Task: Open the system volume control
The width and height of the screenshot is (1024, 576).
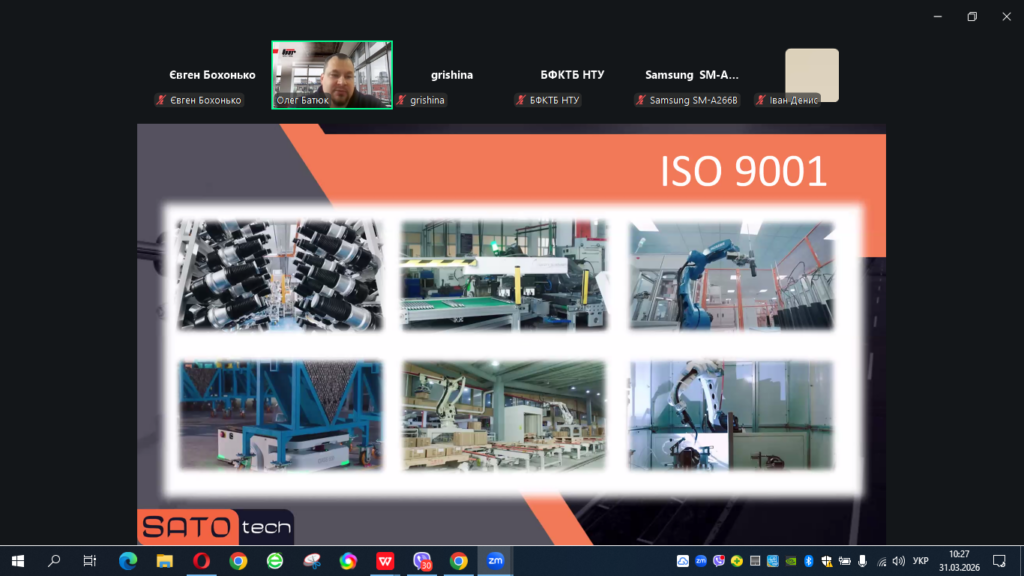Action: coord(897,561)
